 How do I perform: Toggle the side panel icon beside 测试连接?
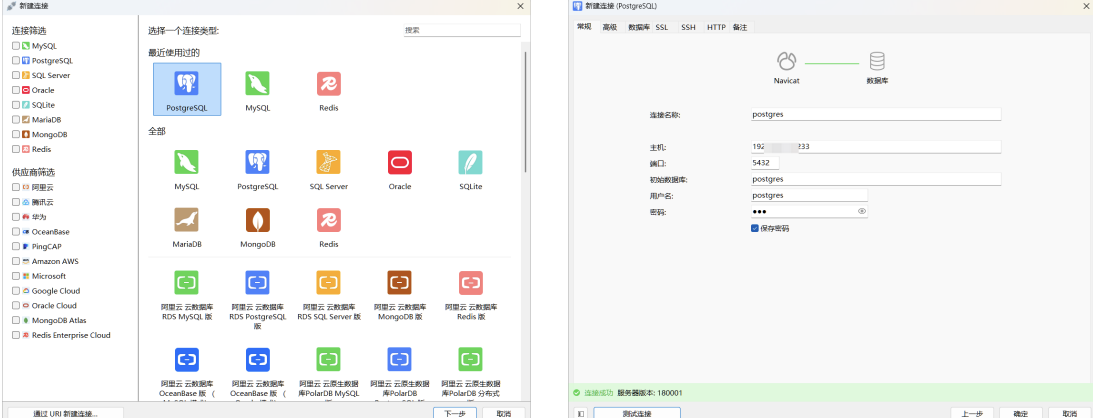pyautogui.click(x=581, y=413)
